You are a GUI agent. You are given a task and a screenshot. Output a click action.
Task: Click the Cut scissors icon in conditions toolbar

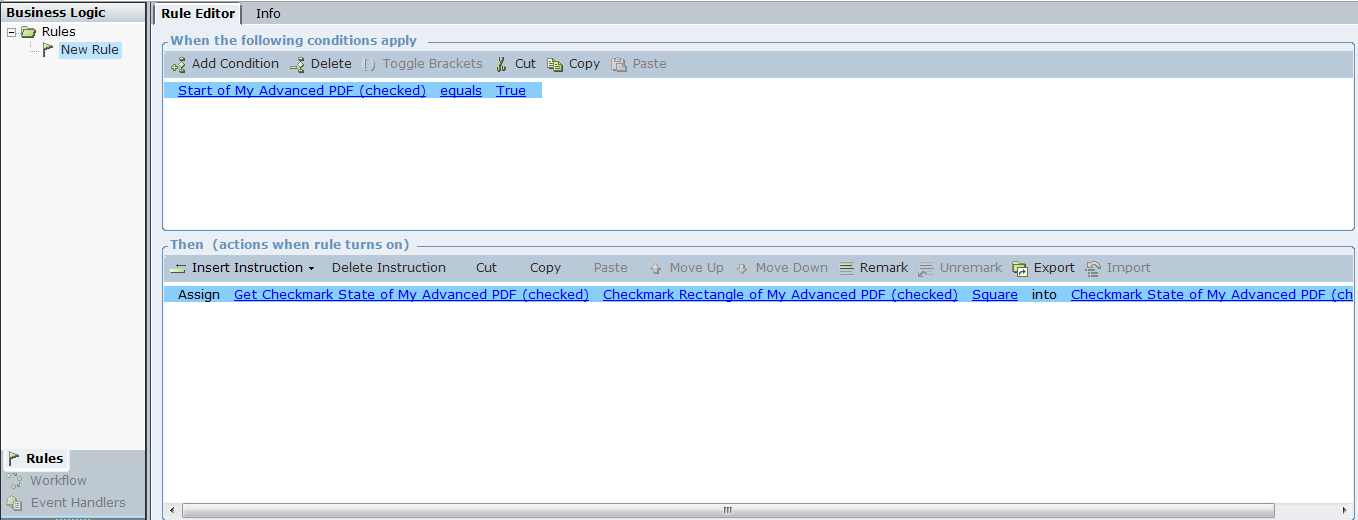(502, 64)
